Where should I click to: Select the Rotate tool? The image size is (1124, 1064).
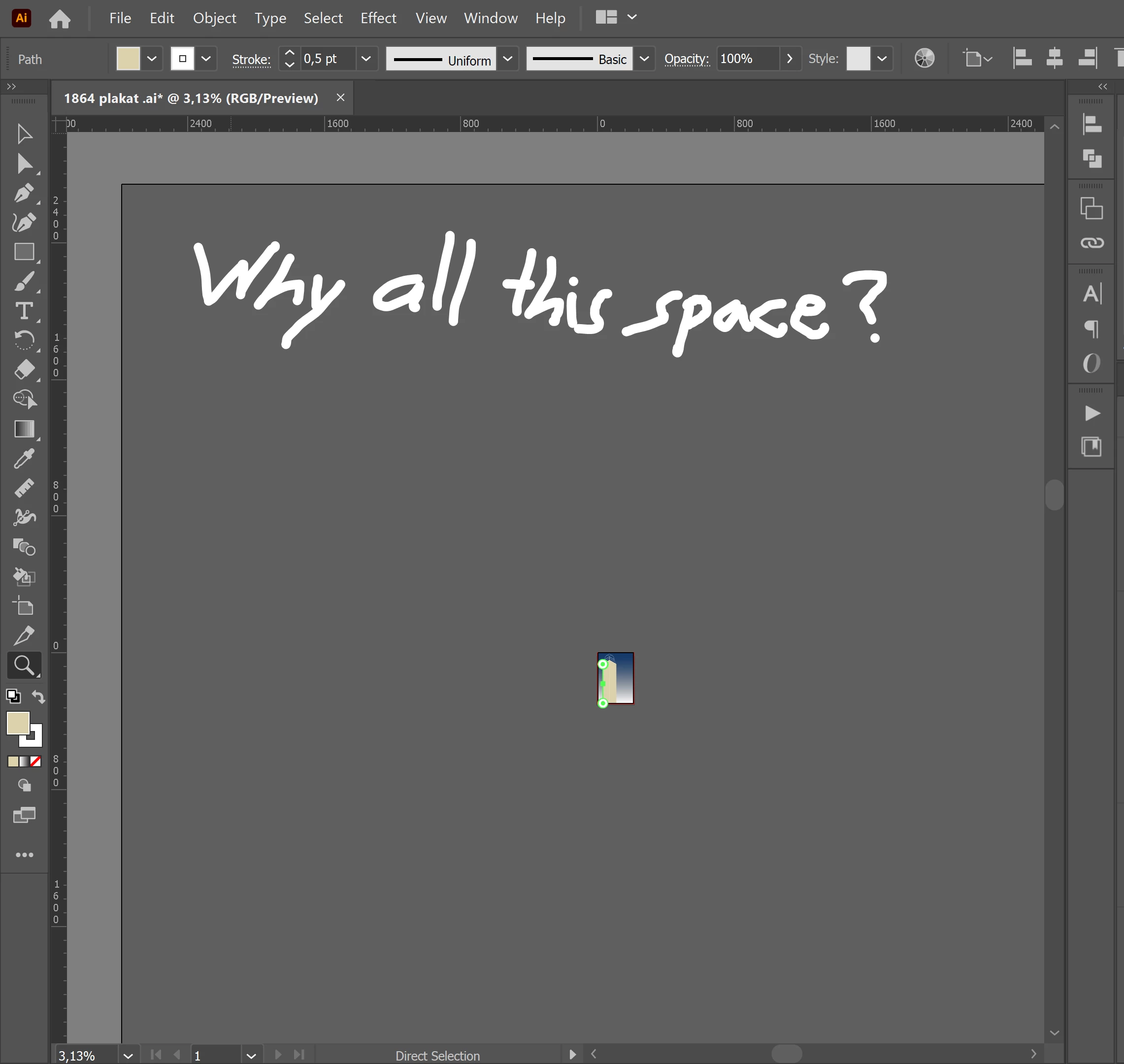pos(24,340)
